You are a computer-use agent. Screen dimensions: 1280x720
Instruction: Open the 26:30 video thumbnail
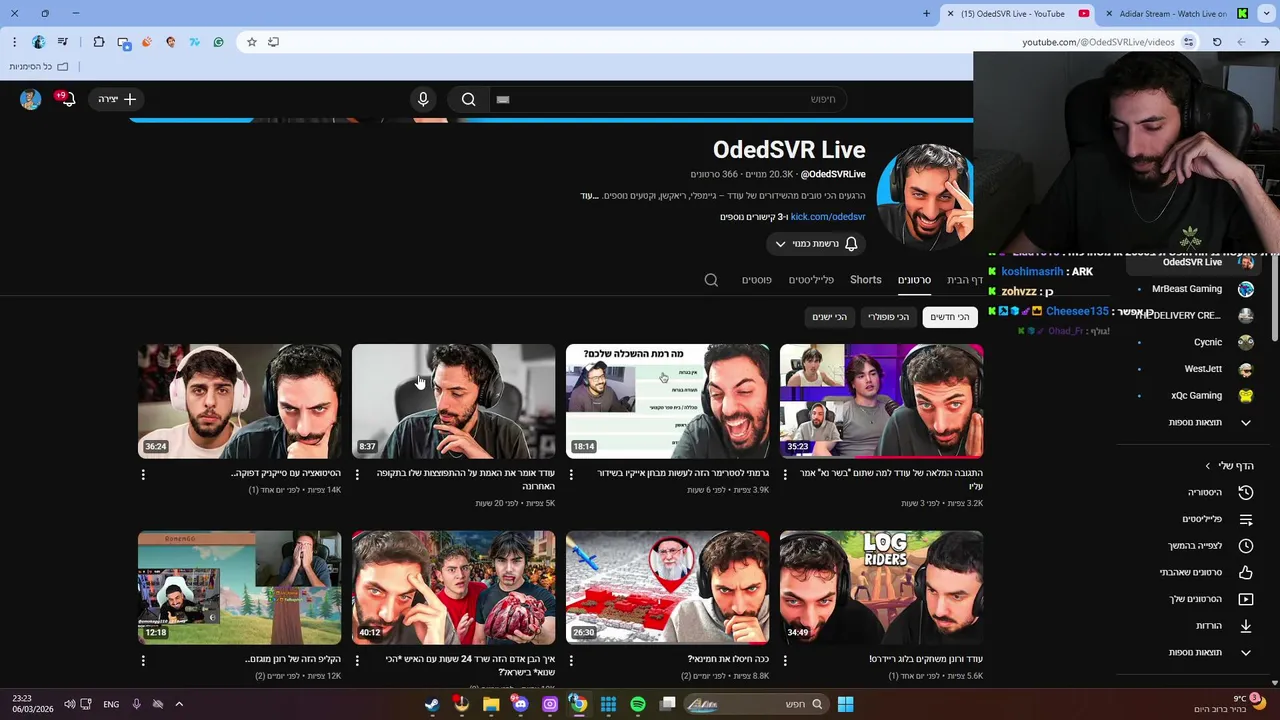pyautogui.click(x=667, y=587)
